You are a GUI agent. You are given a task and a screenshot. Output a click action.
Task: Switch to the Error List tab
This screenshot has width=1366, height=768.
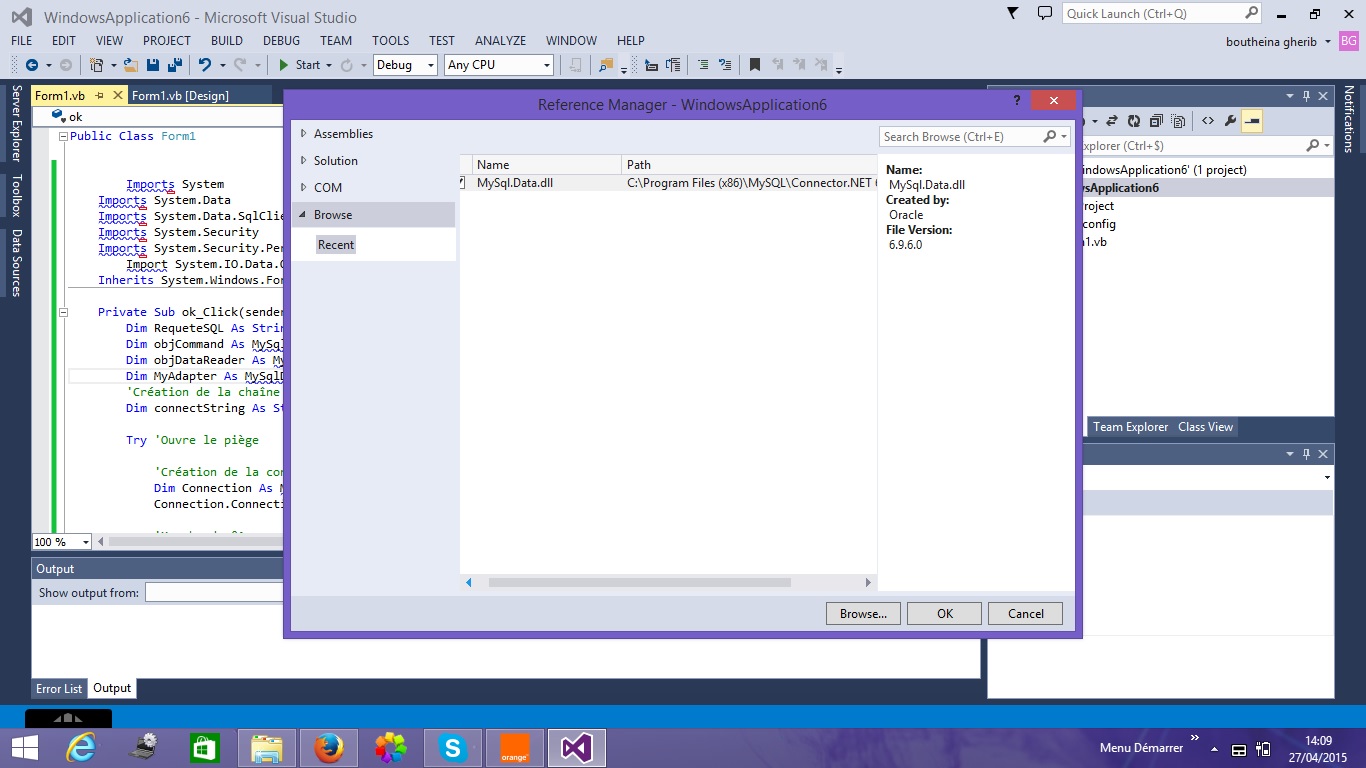[59, 688]
